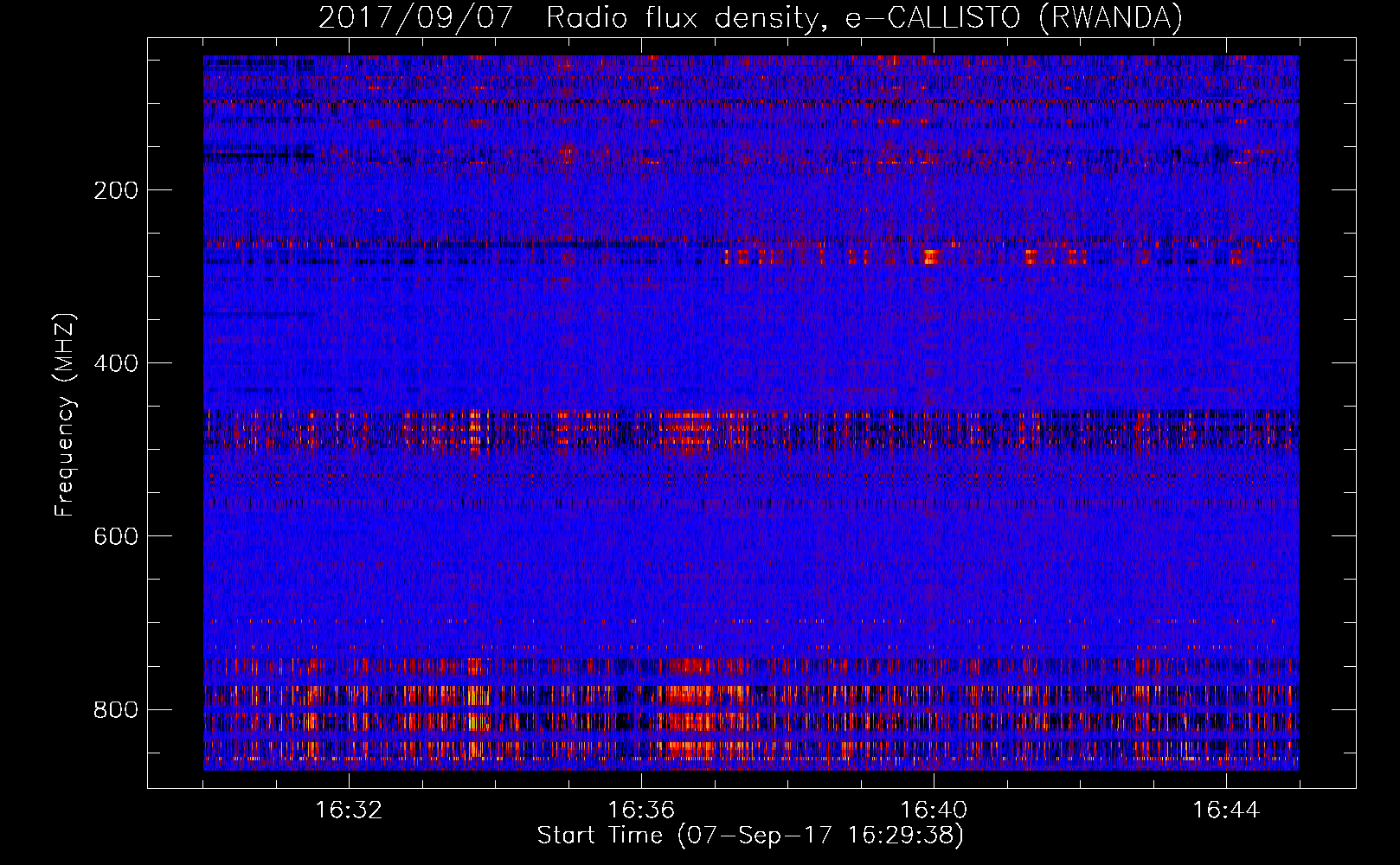Click the 16:32 time tick label
This screenshot has width=1400, height=865.
click(349, 811)
